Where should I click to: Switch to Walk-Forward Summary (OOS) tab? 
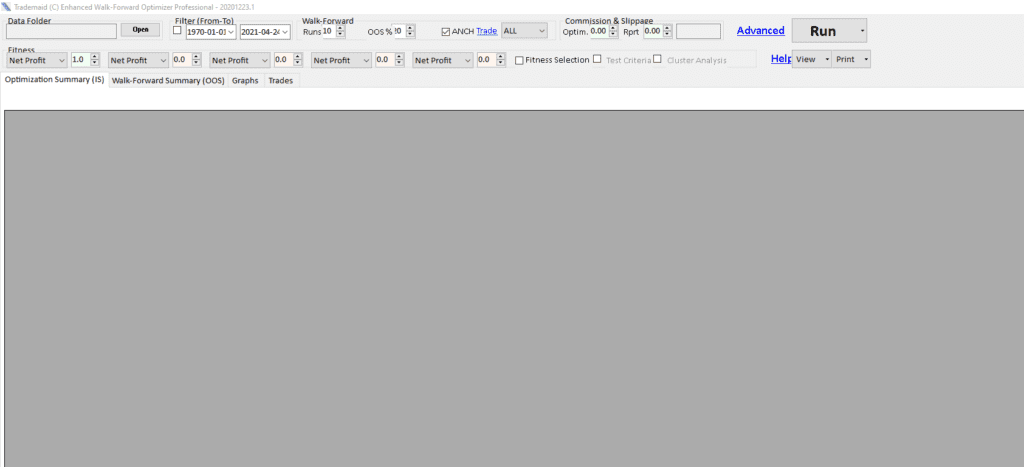(x=168, y=80)
